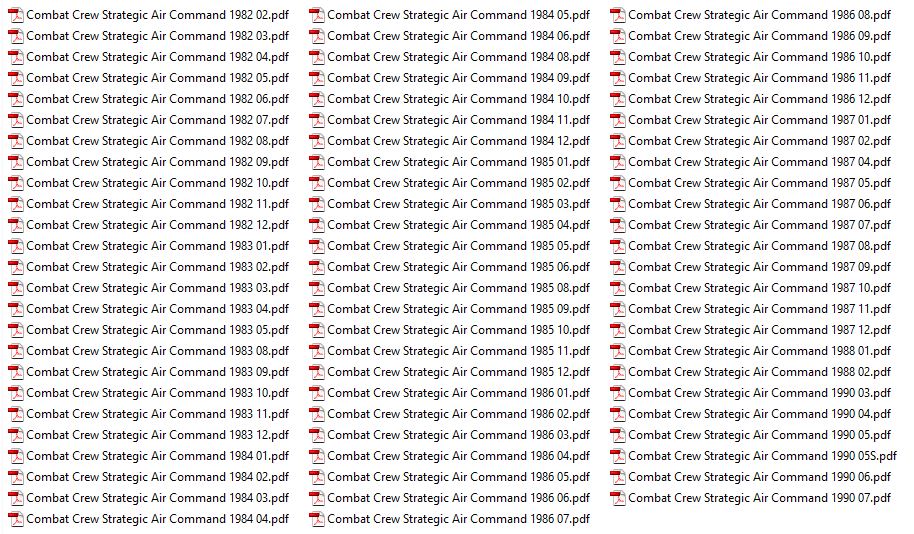Click file name ending in 1985 06.pdf
Screen dimensions: 914x534
(458, 267)
